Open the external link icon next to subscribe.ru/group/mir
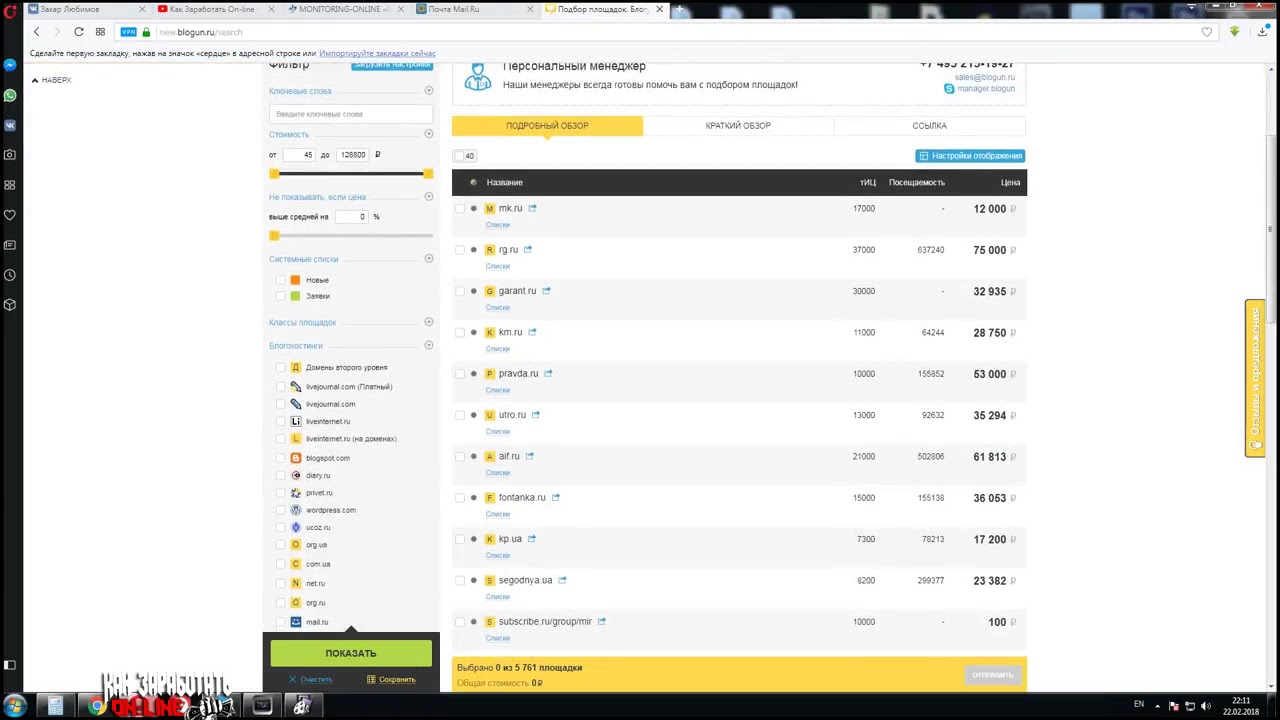The image size is (1280, 720). point(602,621)
